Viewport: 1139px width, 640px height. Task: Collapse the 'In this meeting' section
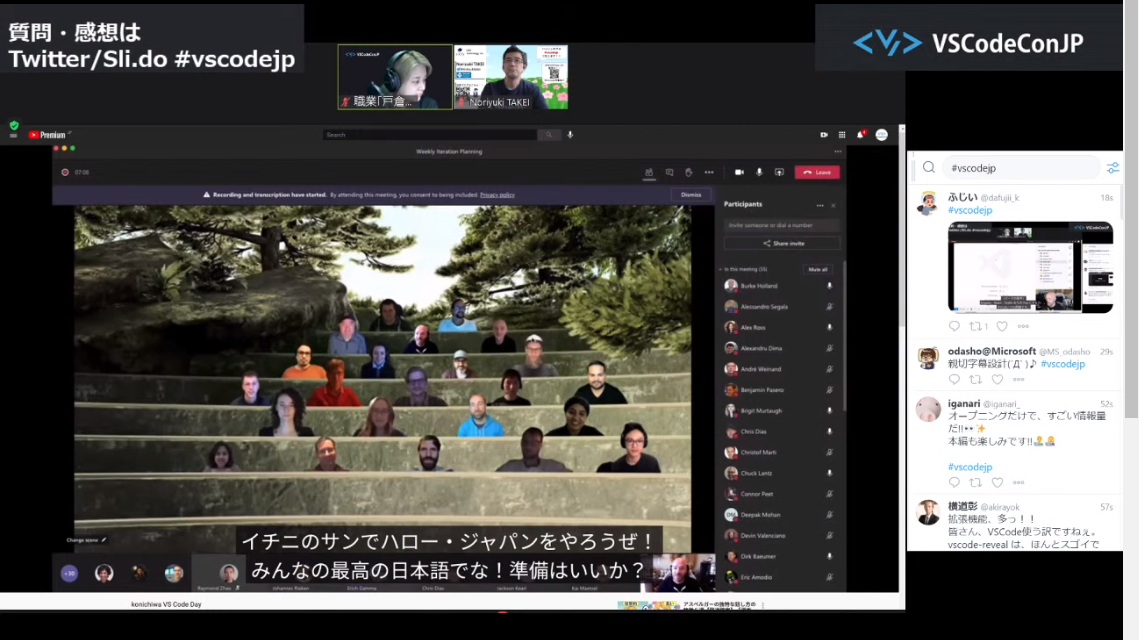pyautogui.click(x=721, y=270)
